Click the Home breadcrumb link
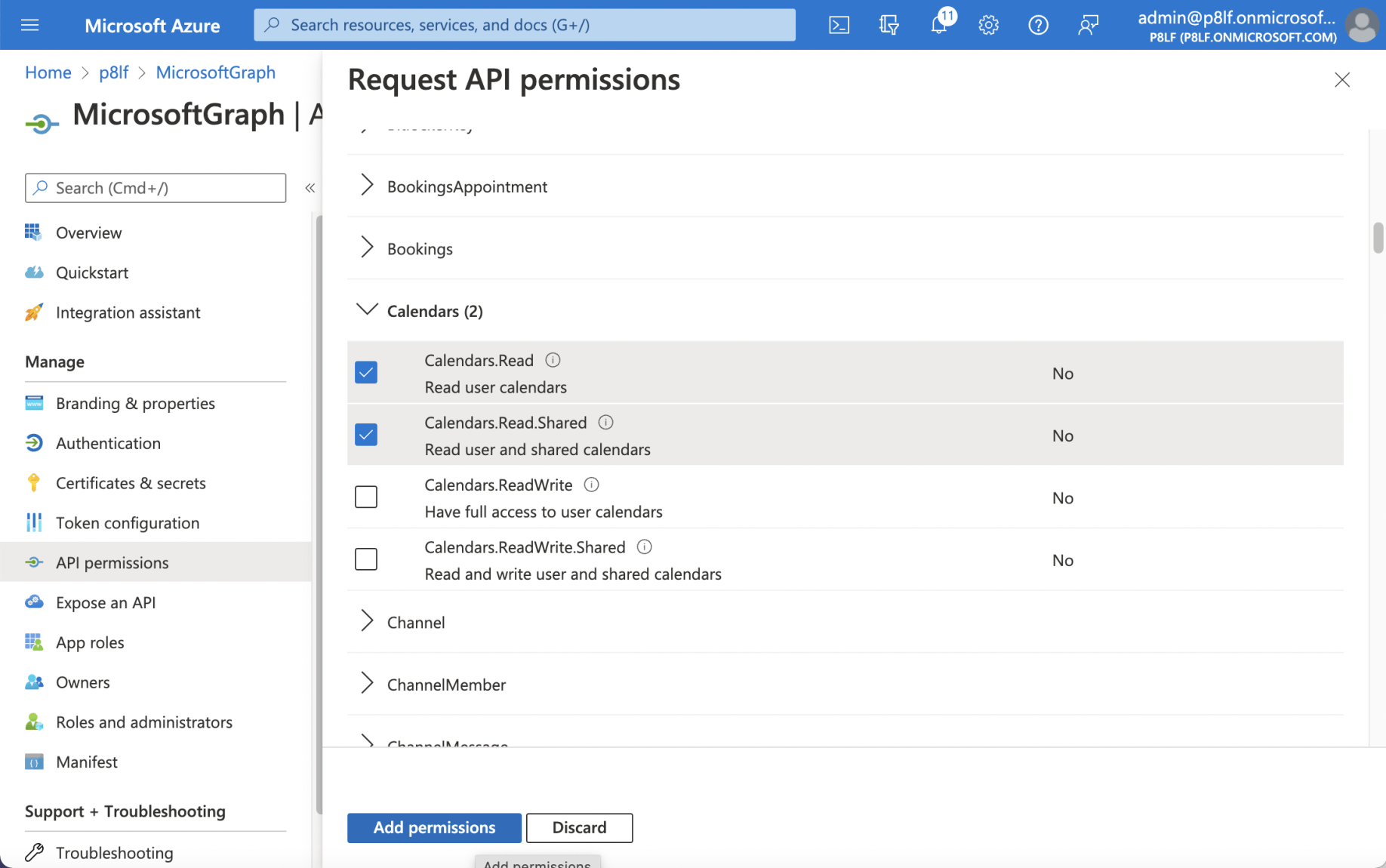 pos(48,72)
